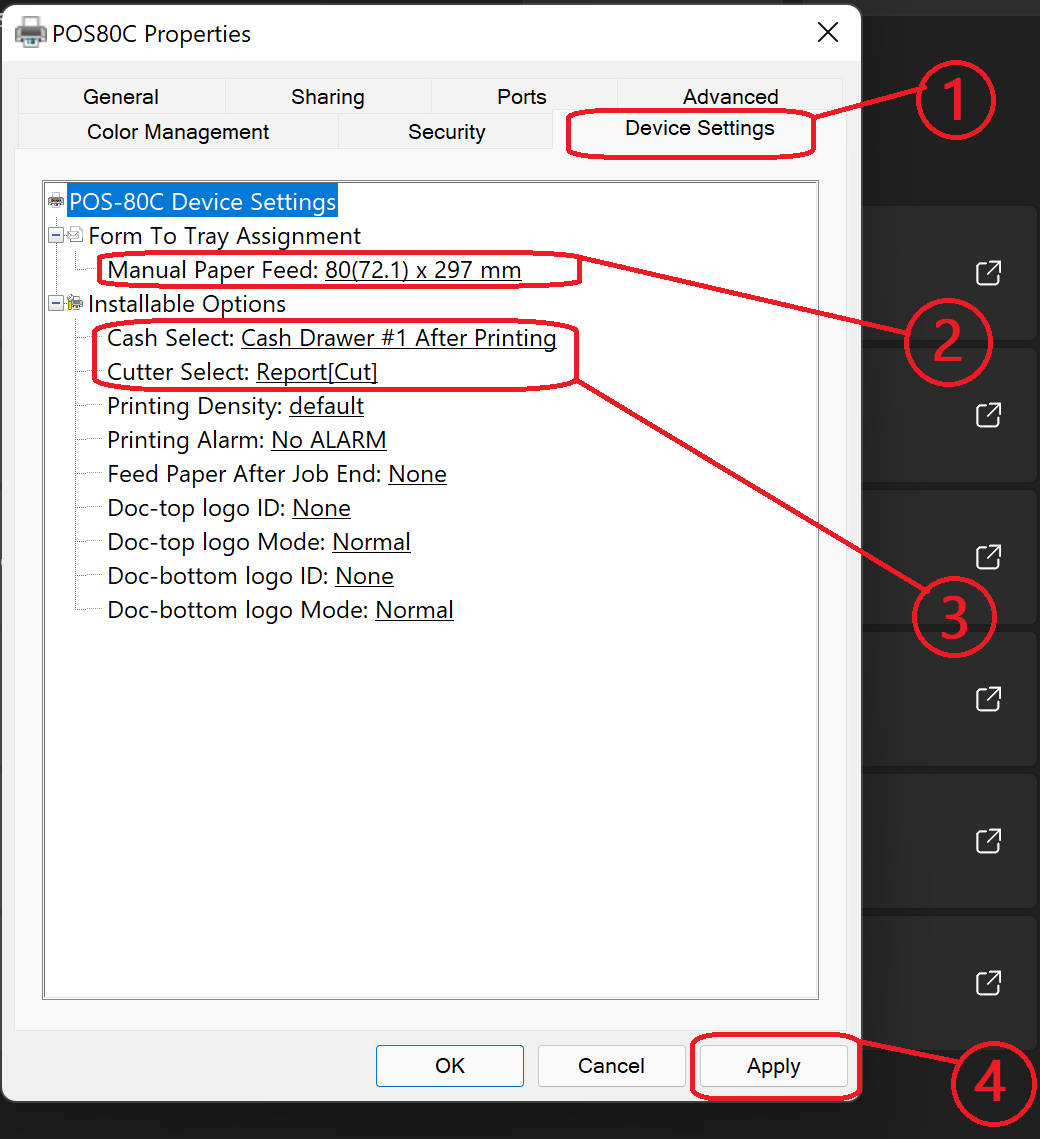1040x1139 pixels.
Task: Click the 'Printing Density:' label text
Action: click(x=195, y=405)
